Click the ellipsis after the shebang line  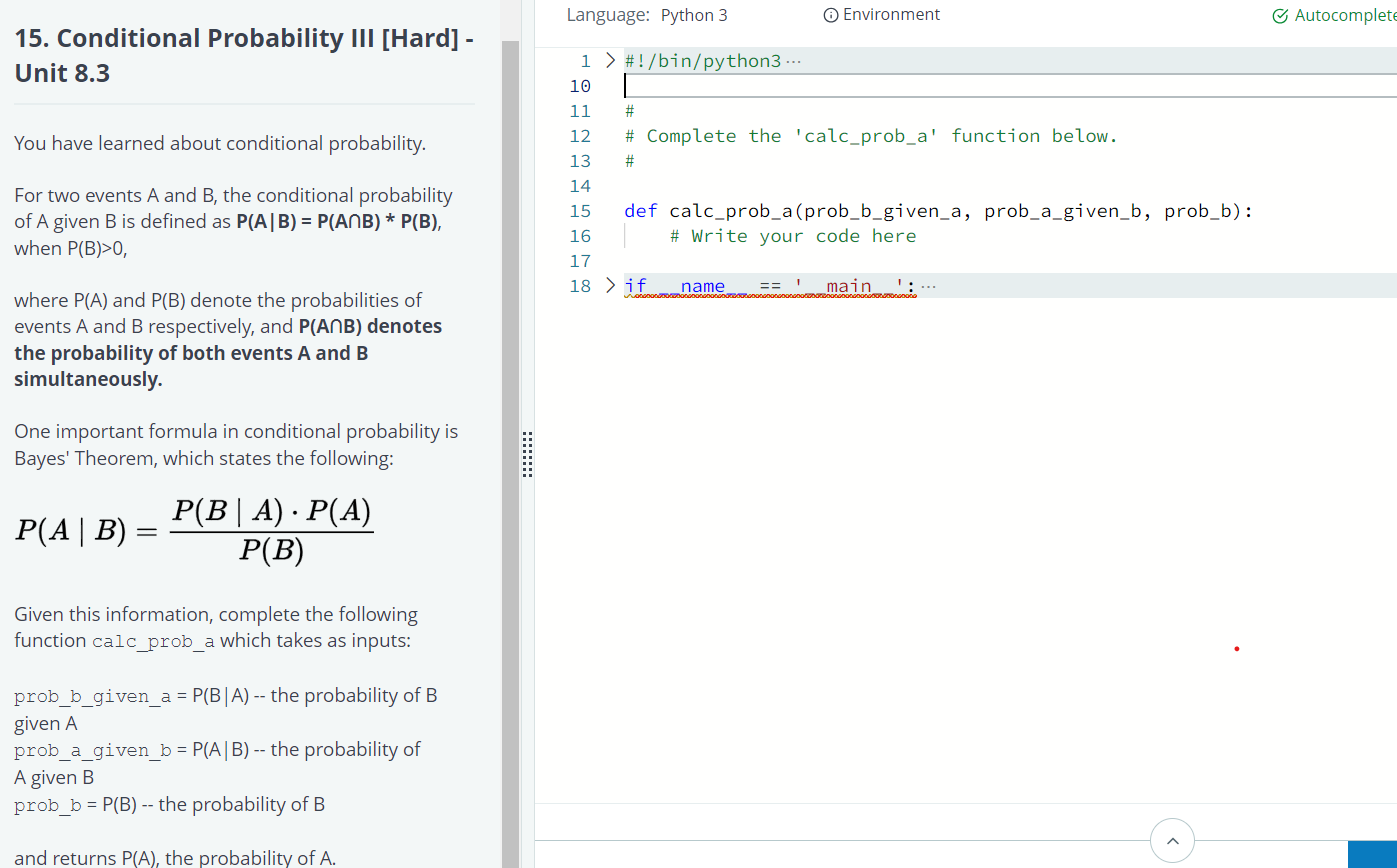tap(791, 60)
